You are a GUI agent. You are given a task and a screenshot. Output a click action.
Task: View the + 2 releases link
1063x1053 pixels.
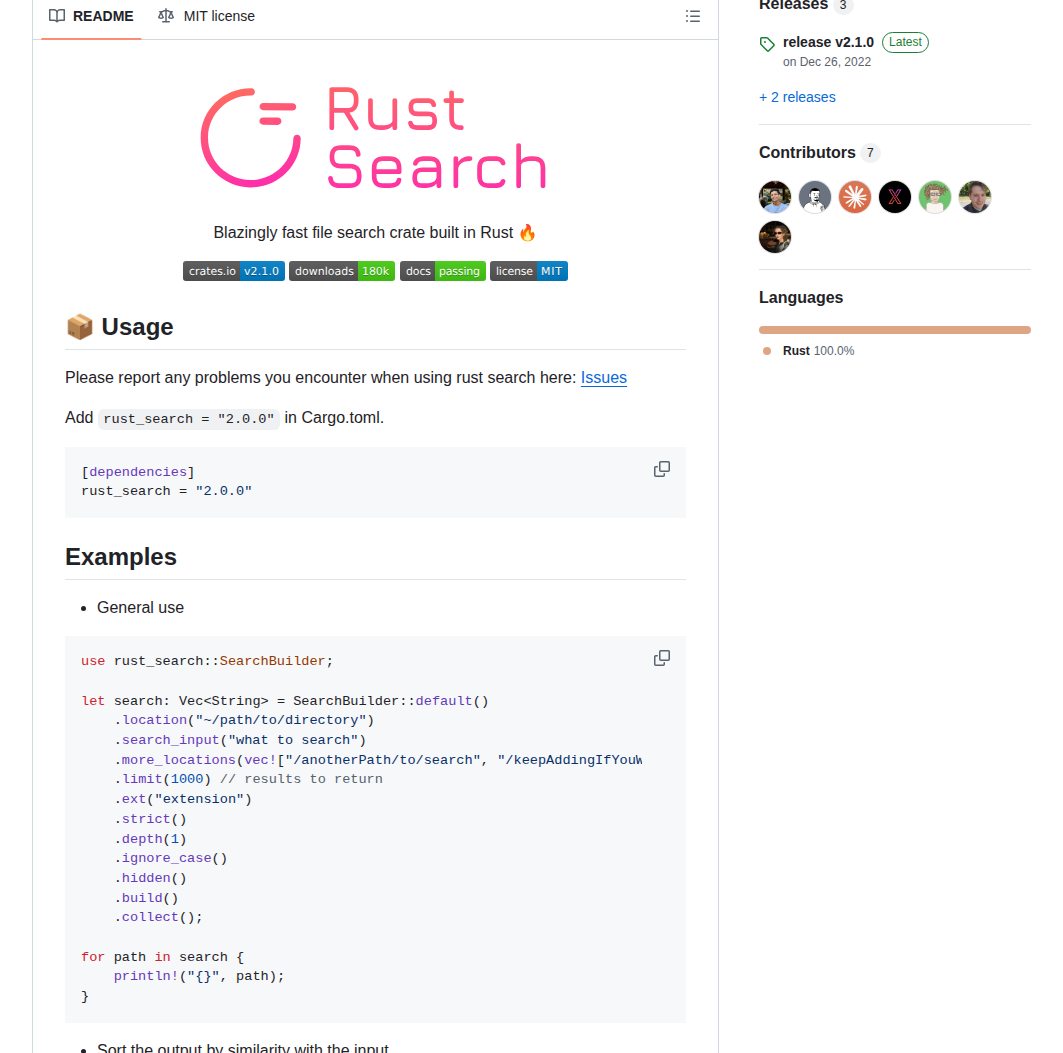point(796,97)
